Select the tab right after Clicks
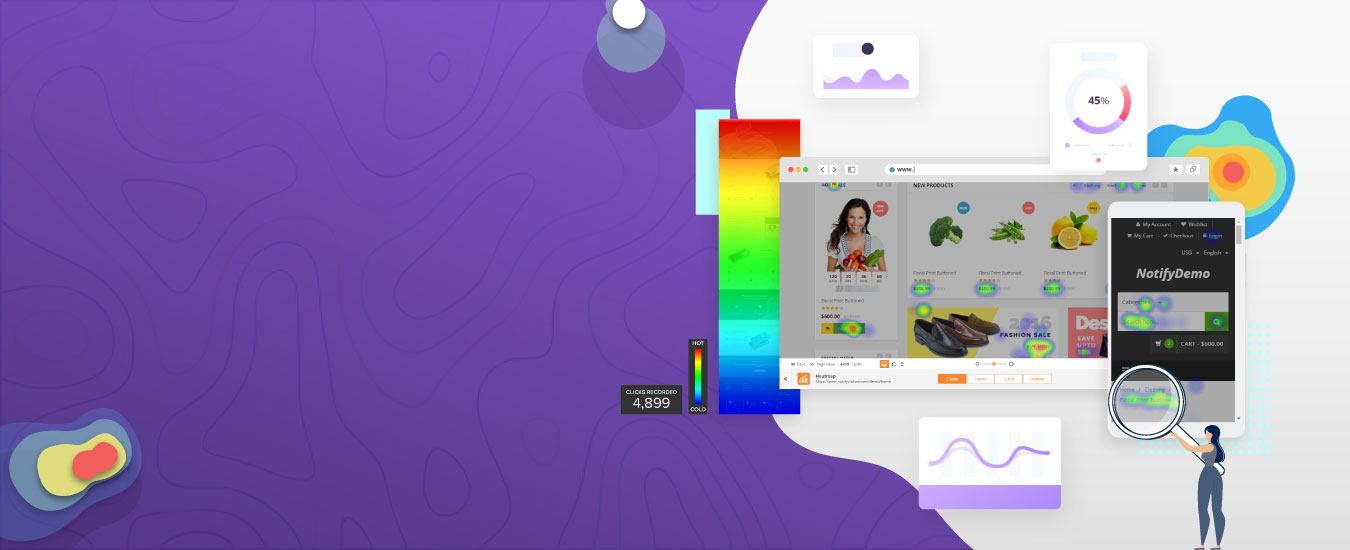 (980, 379)
